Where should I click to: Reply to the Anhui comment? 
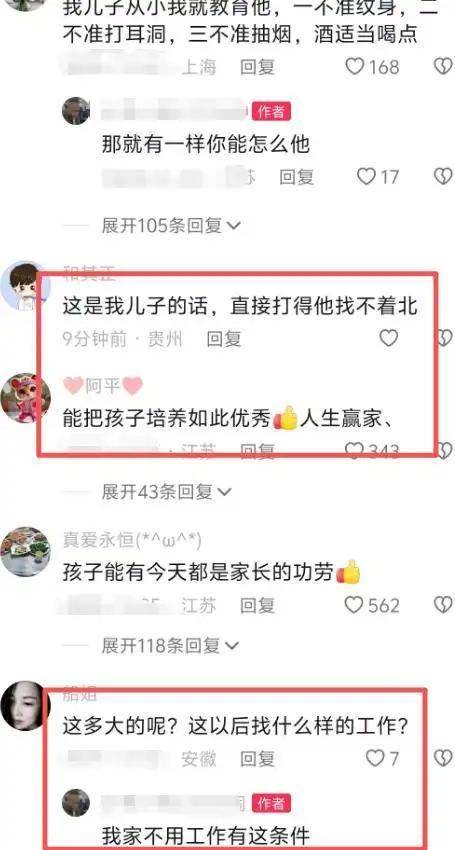click(x=258, y=758)
